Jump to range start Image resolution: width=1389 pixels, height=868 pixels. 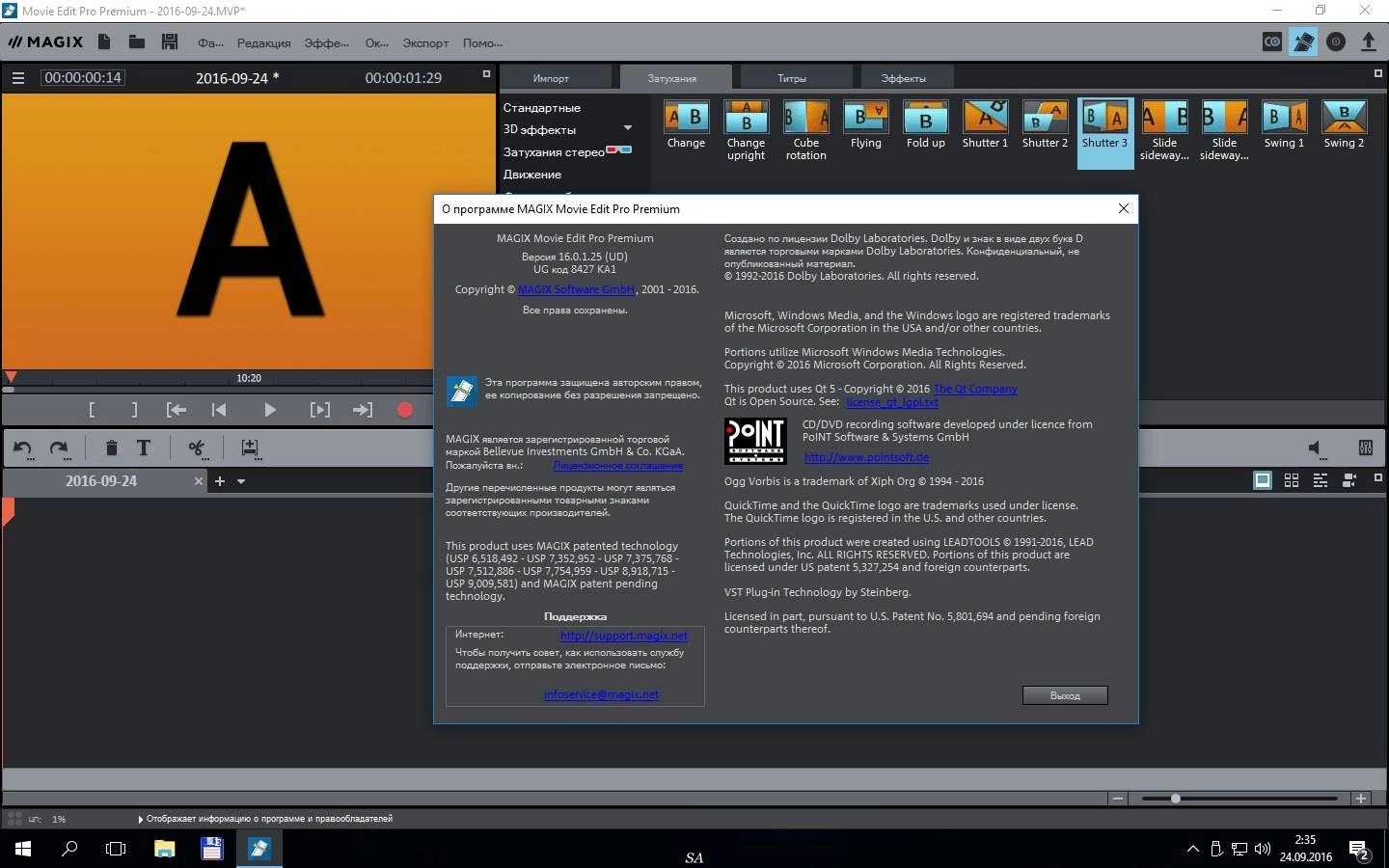[x=177, y=410]
